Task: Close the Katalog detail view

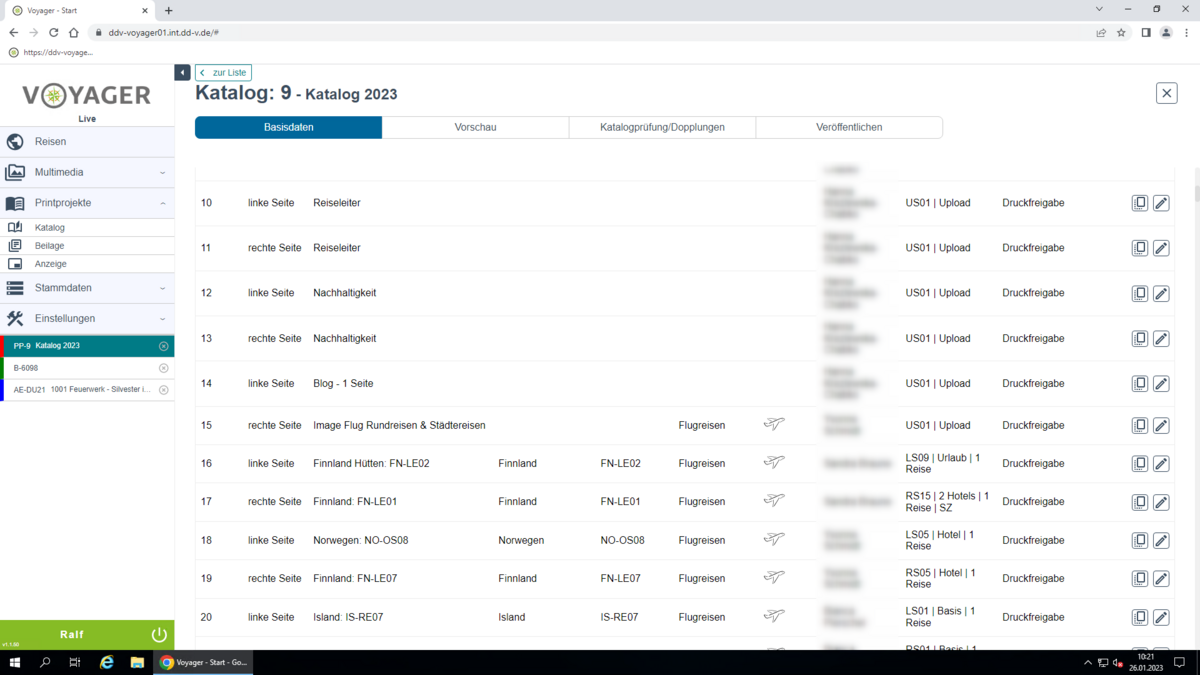Action: pyautogui.click(x=1166, y=93)
